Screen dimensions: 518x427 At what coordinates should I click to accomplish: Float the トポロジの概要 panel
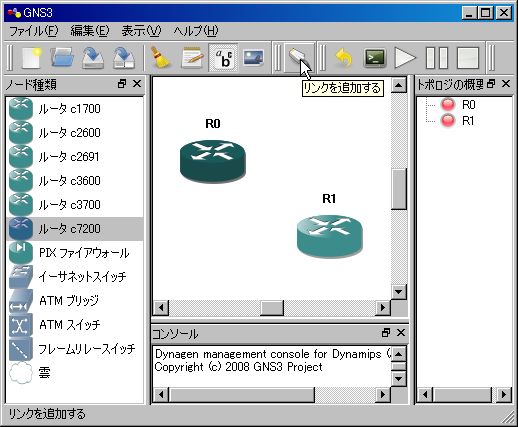491,84
